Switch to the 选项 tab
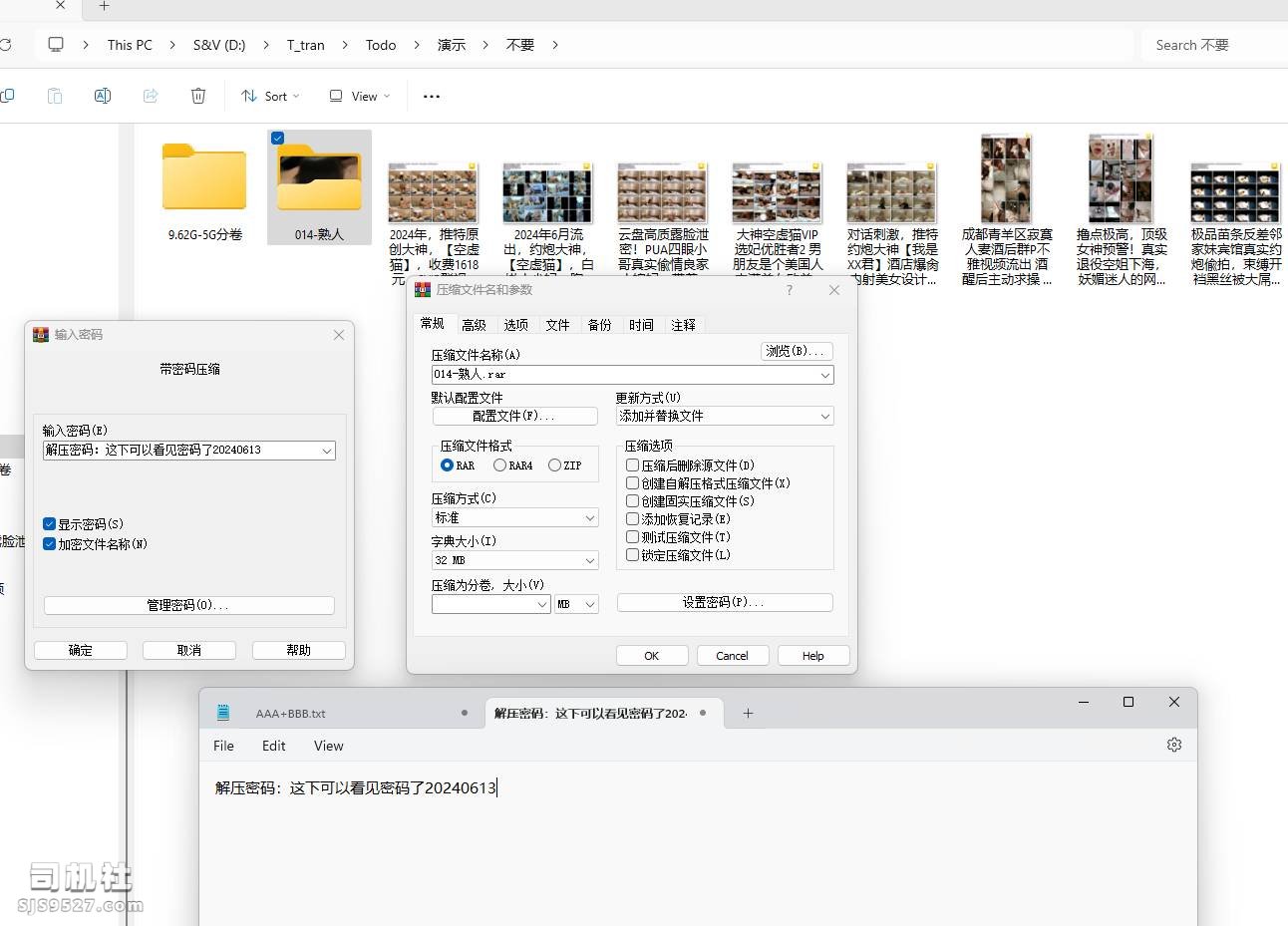Screen dimensions: 1288x926 pos(515,325)
